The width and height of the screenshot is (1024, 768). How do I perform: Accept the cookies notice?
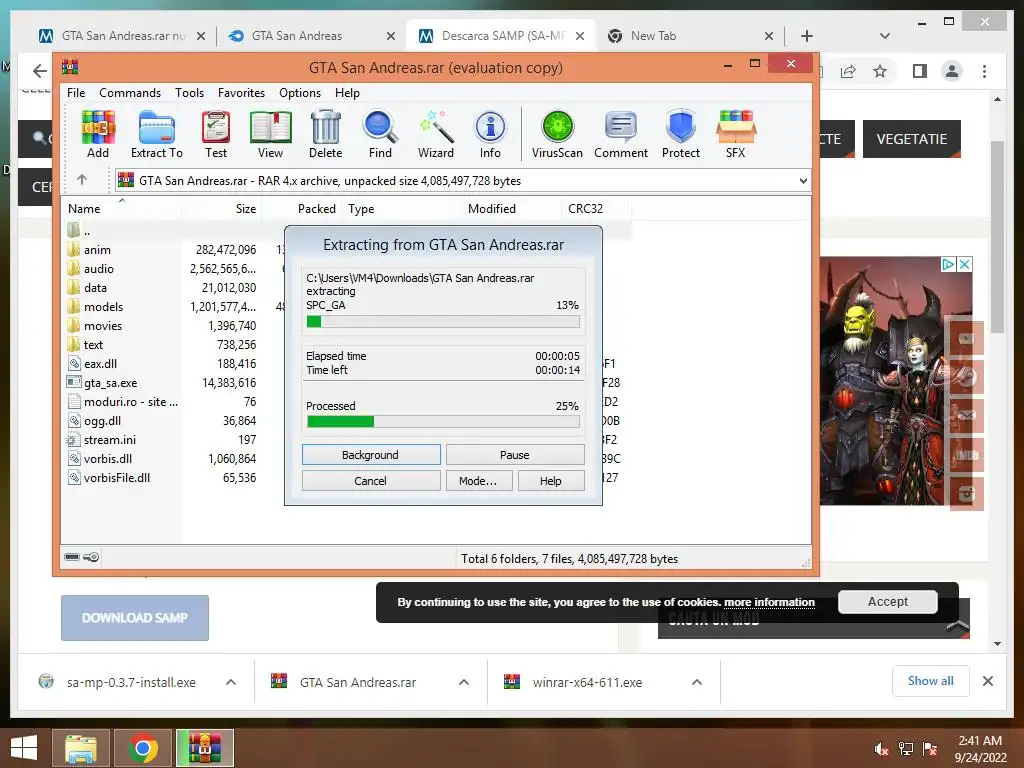point(888,601)
